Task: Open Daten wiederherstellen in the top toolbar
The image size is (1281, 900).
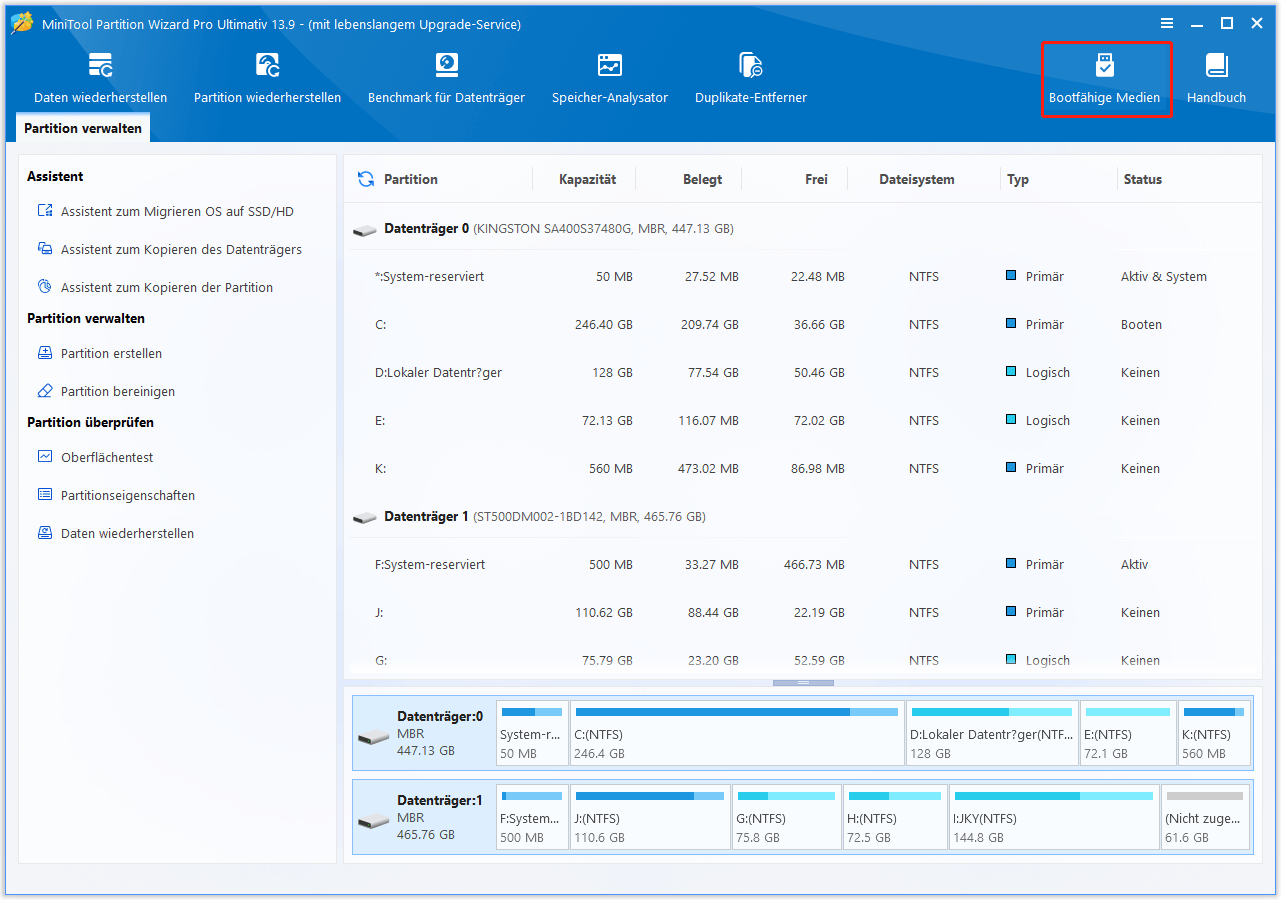Action: 100,79
